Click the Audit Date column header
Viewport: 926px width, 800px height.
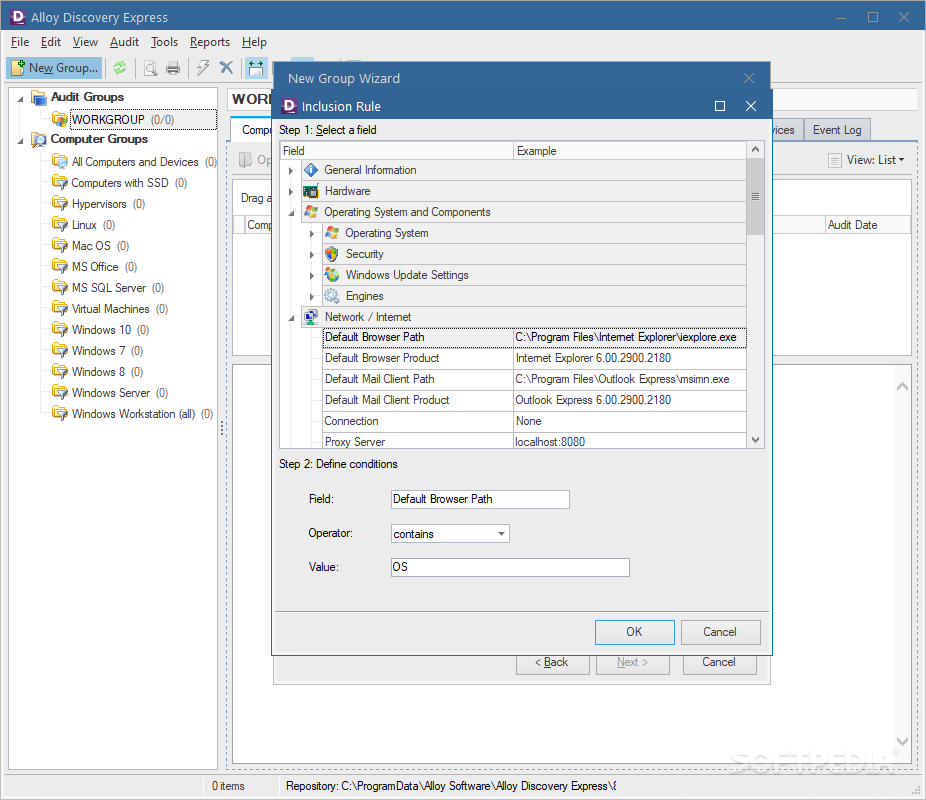pyautogui.click(x=868, y=225)
